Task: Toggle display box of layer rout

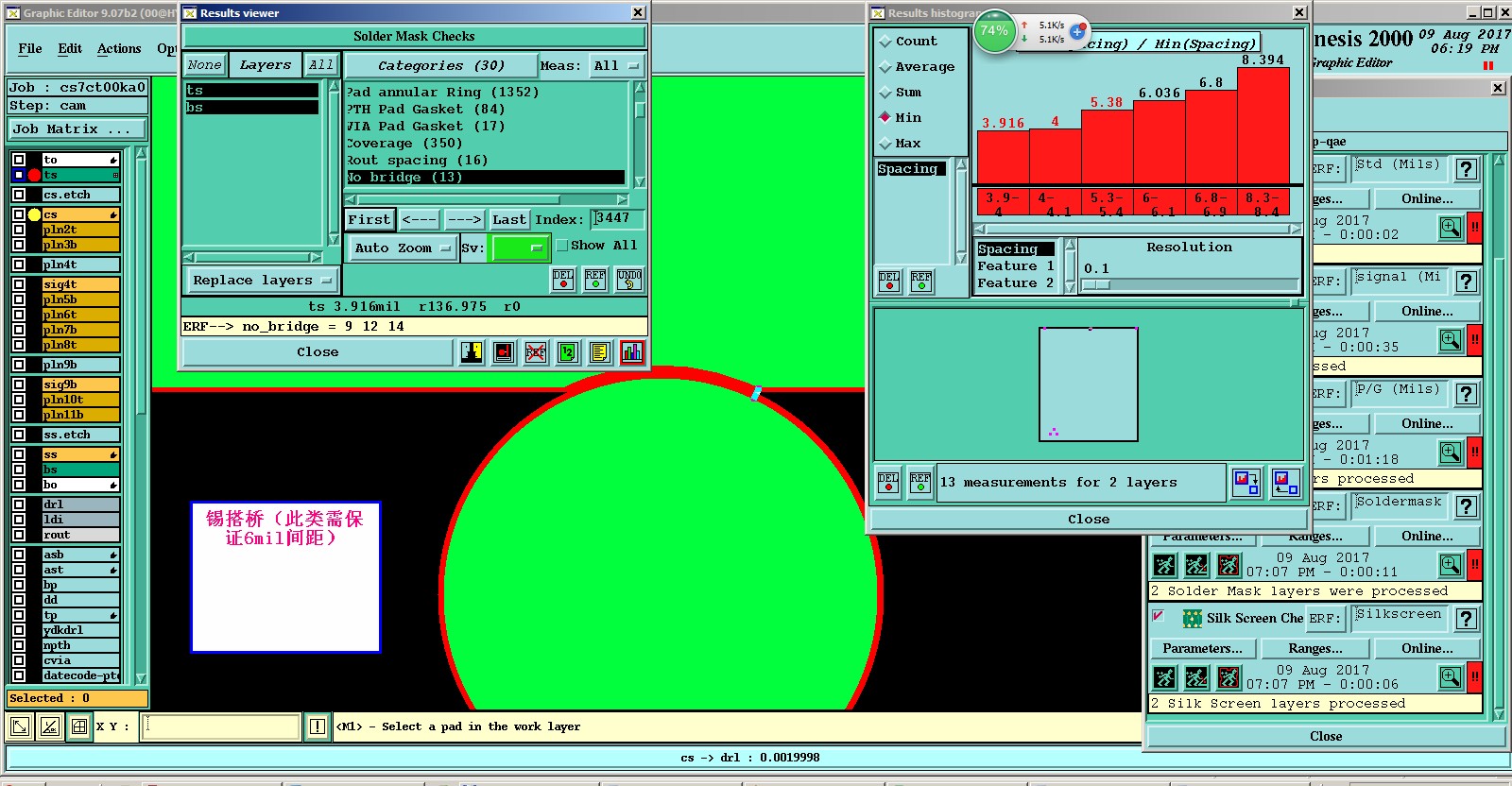Action: coord(19,535)
